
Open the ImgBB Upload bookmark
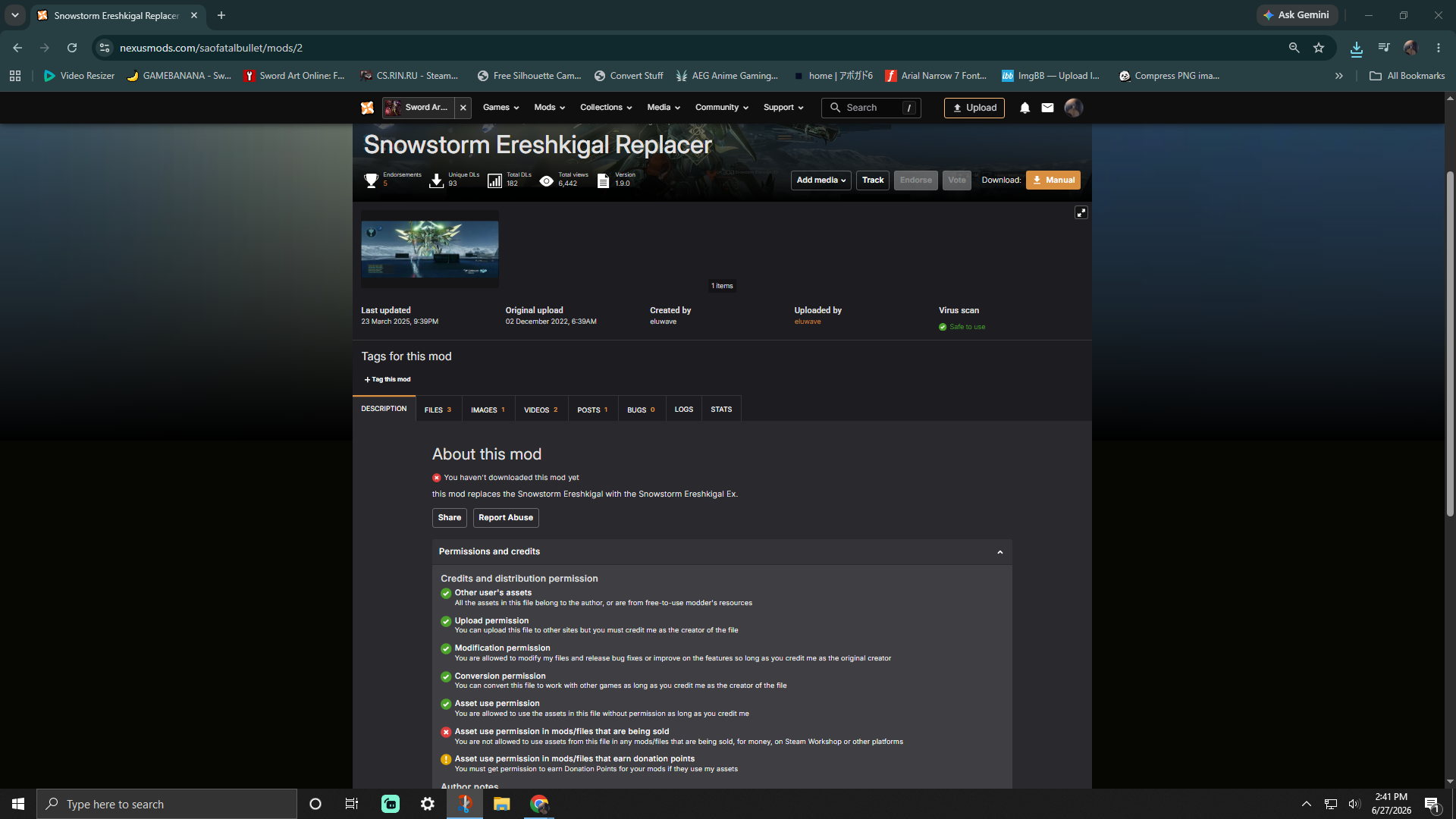[x=1051, y=76]
